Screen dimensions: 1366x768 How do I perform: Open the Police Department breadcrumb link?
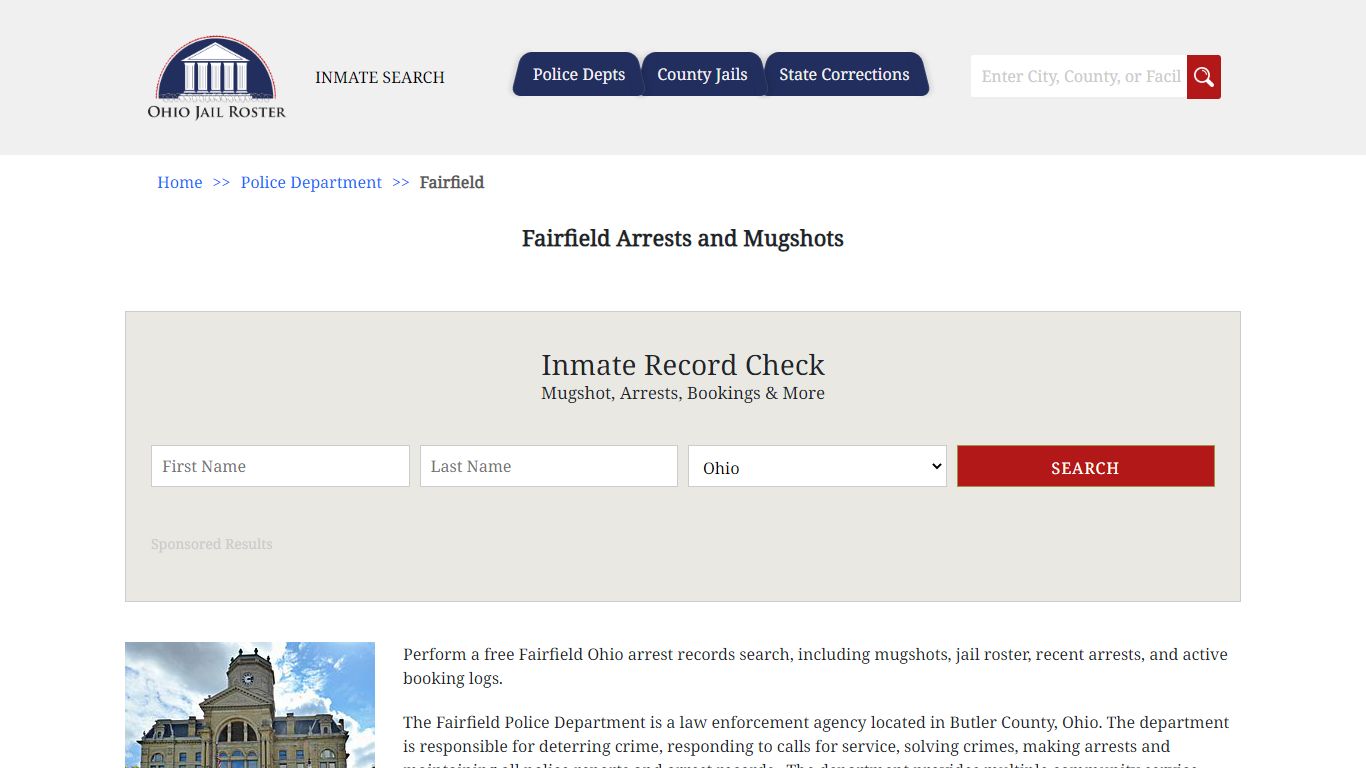coord(311,182)
